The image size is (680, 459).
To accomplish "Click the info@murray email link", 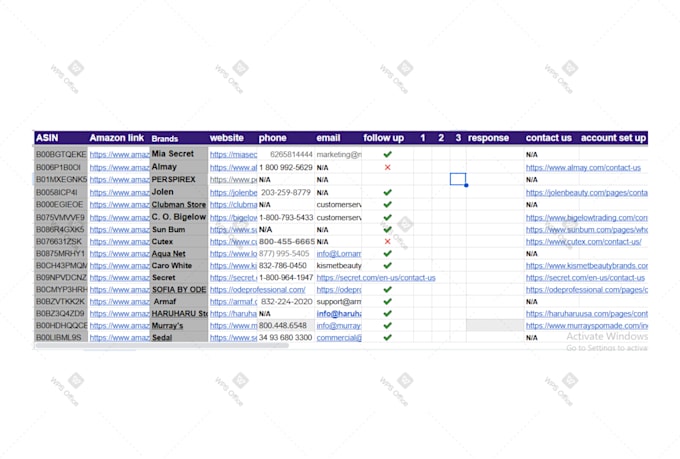I will [339, 325].
